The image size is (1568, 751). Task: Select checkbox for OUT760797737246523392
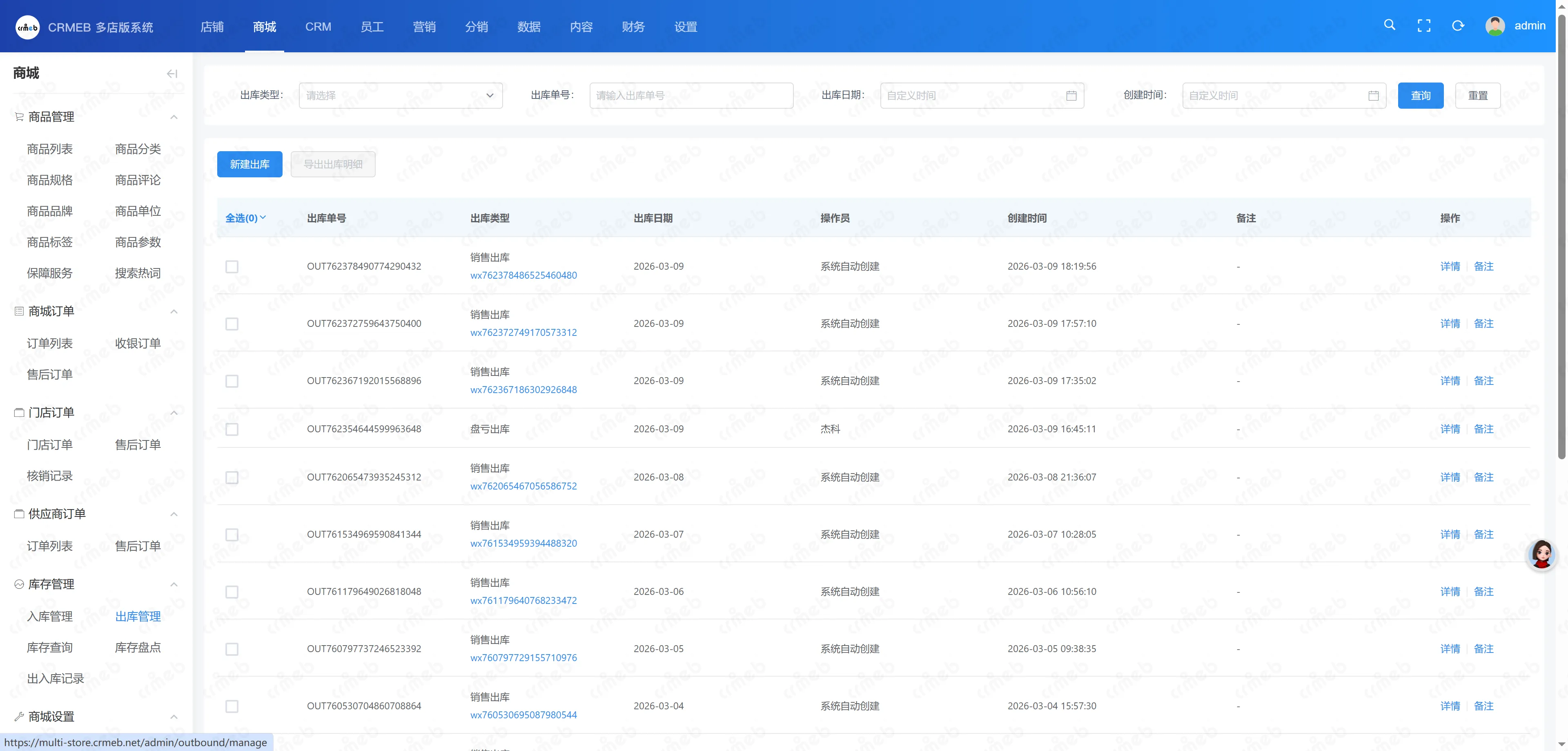[232, 649]
